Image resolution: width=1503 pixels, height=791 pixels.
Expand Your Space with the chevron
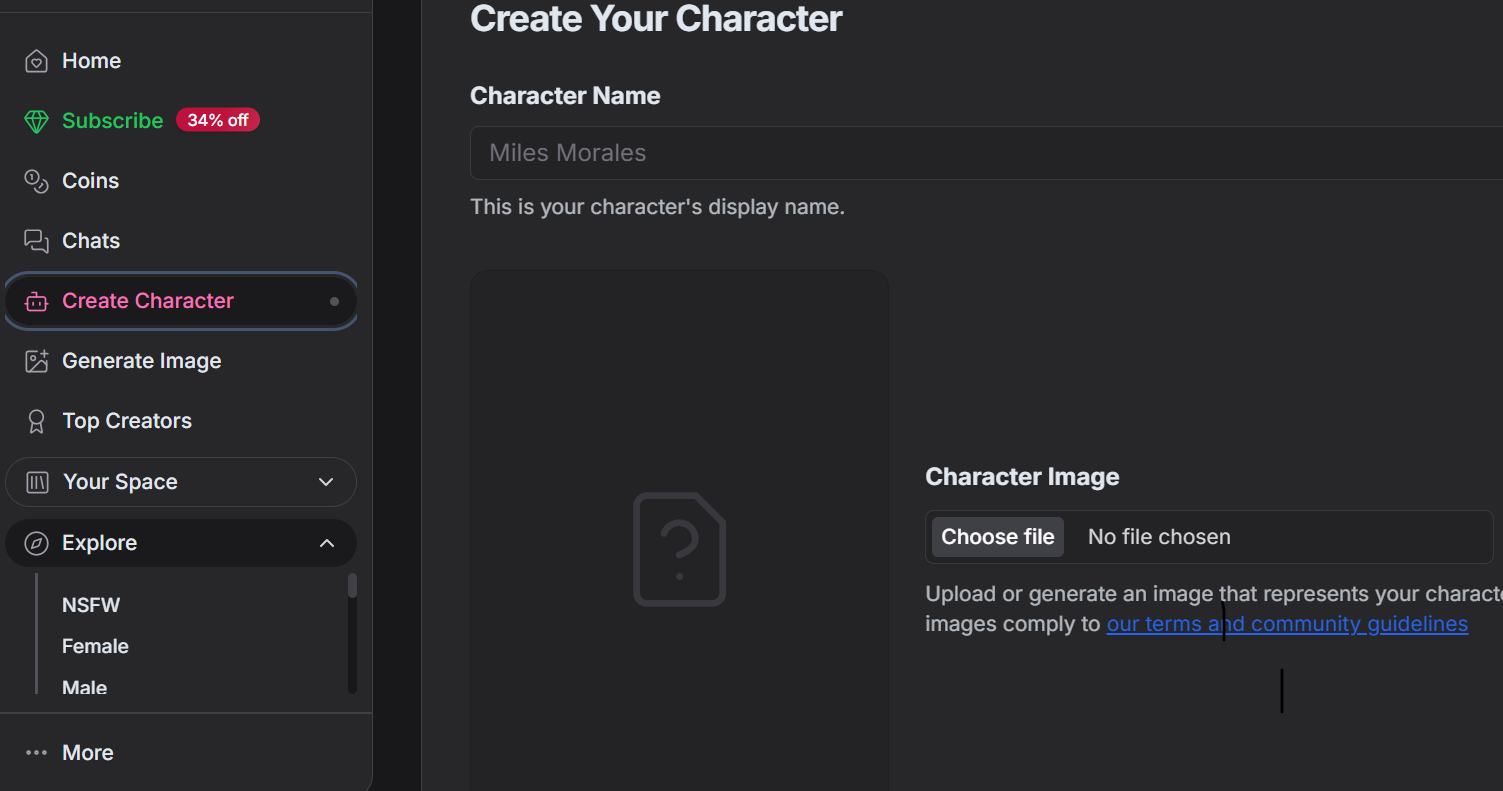coord(326,482)
